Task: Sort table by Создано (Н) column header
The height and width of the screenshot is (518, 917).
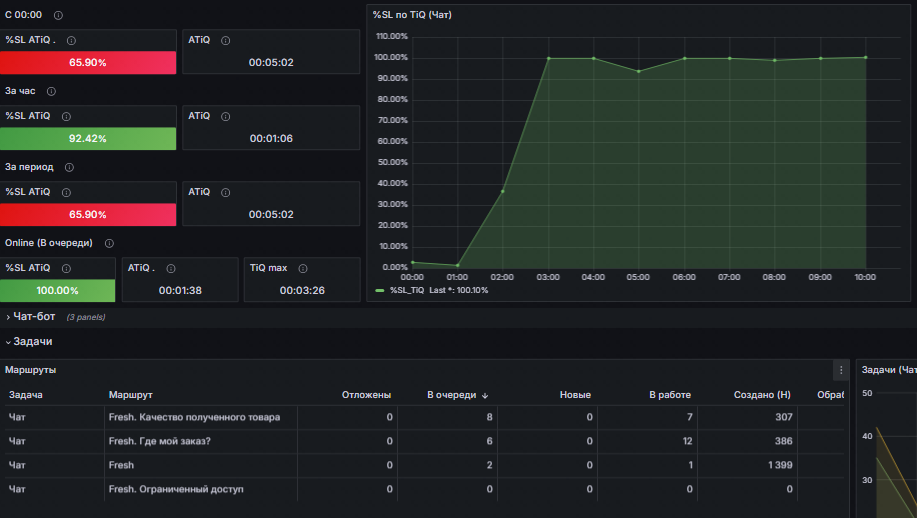Action: click(762, 395)
